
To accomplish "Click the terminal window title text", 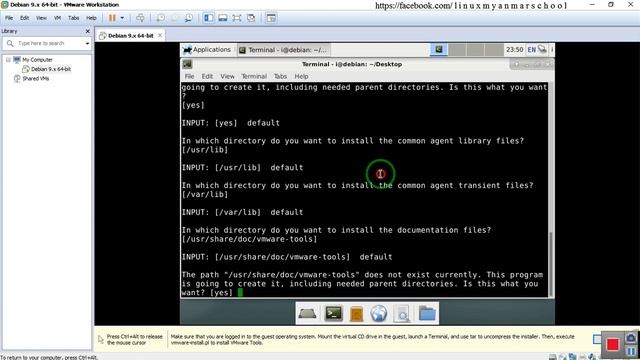I will (x=352, y=64).
